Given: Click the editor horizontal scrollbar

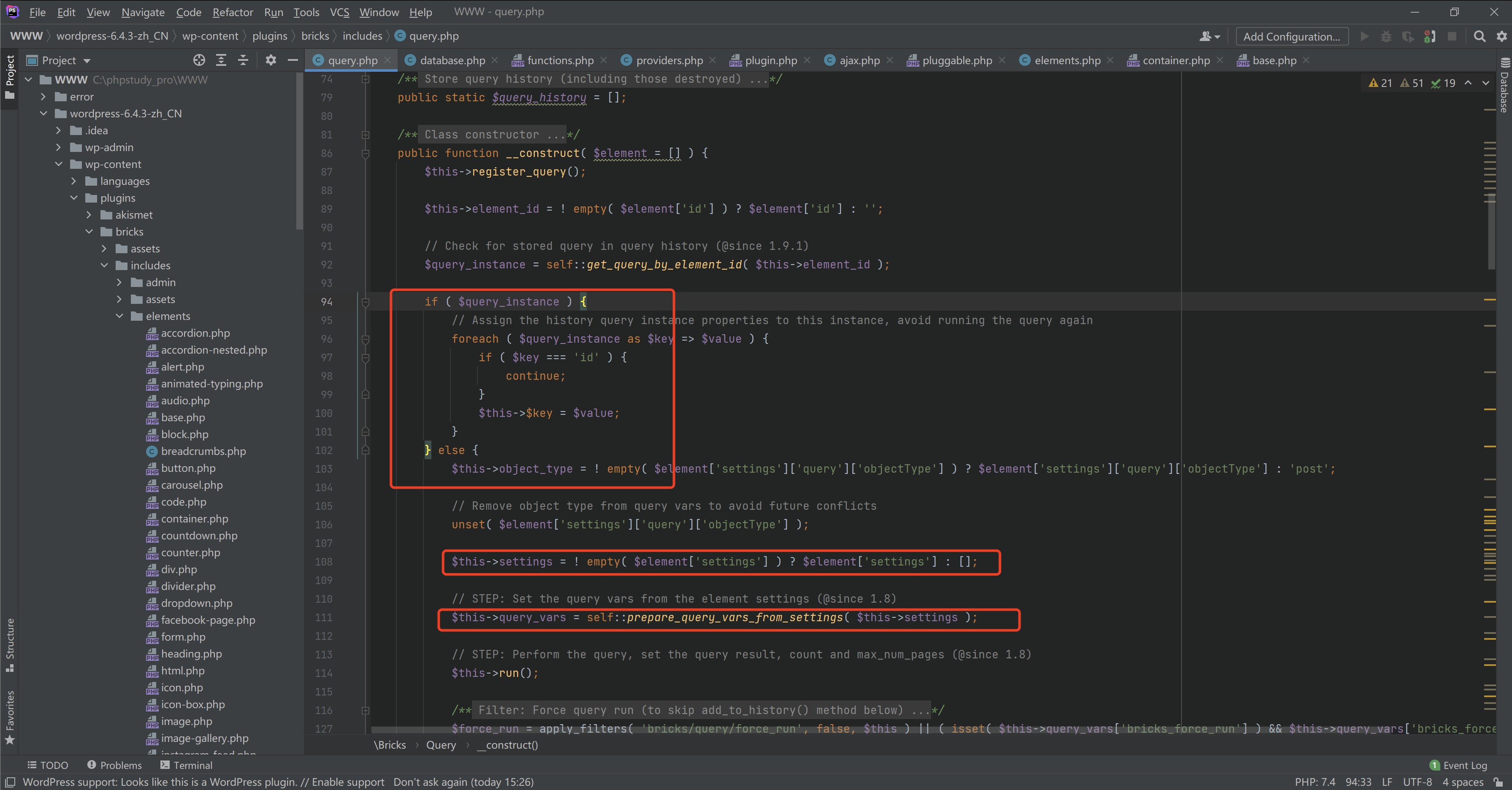Looking at the screenshot, I should coord(927,730).
